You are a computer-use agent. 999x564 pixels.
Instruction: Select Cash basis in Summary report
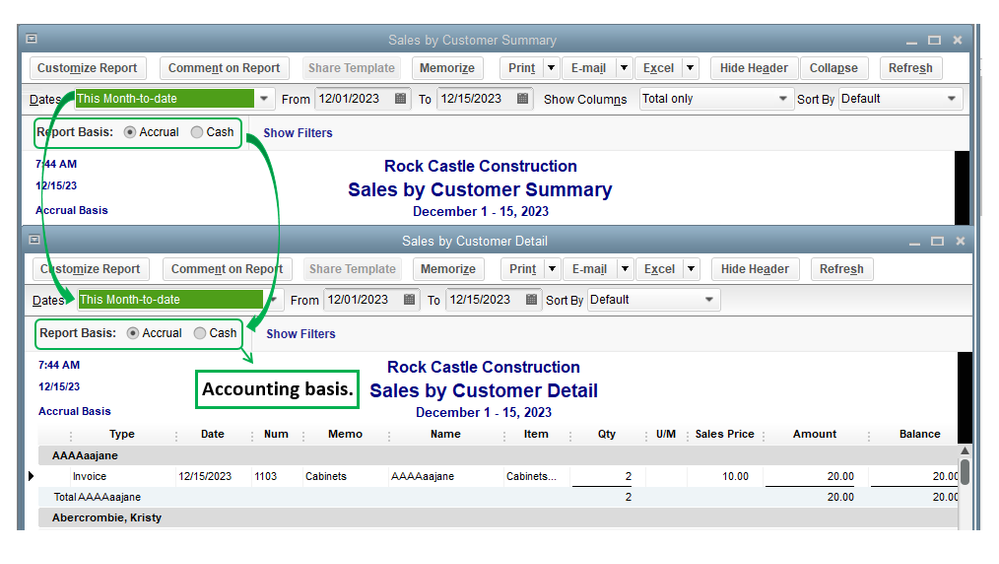click(x=197, y=132)
